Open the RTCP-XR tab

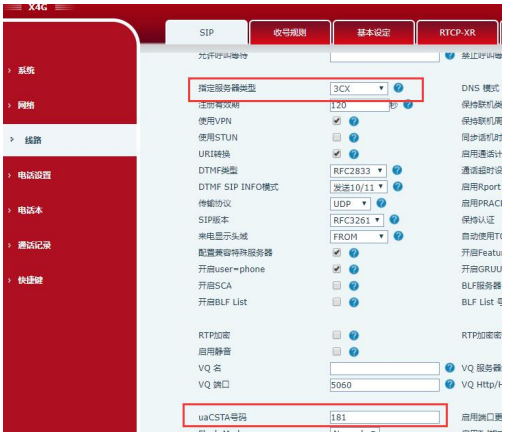point(457,32)
